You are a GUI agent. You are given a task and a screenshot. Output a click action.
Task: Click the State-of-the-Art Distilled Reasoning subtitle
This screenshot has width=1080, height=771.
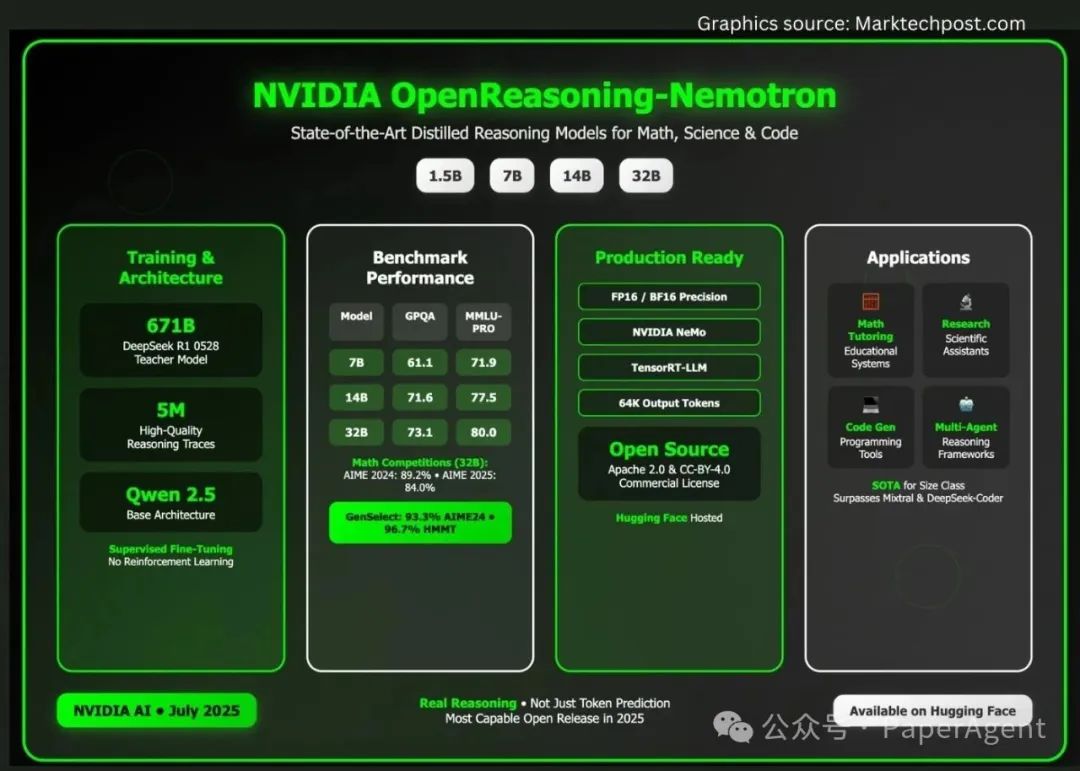coord(544,133)
